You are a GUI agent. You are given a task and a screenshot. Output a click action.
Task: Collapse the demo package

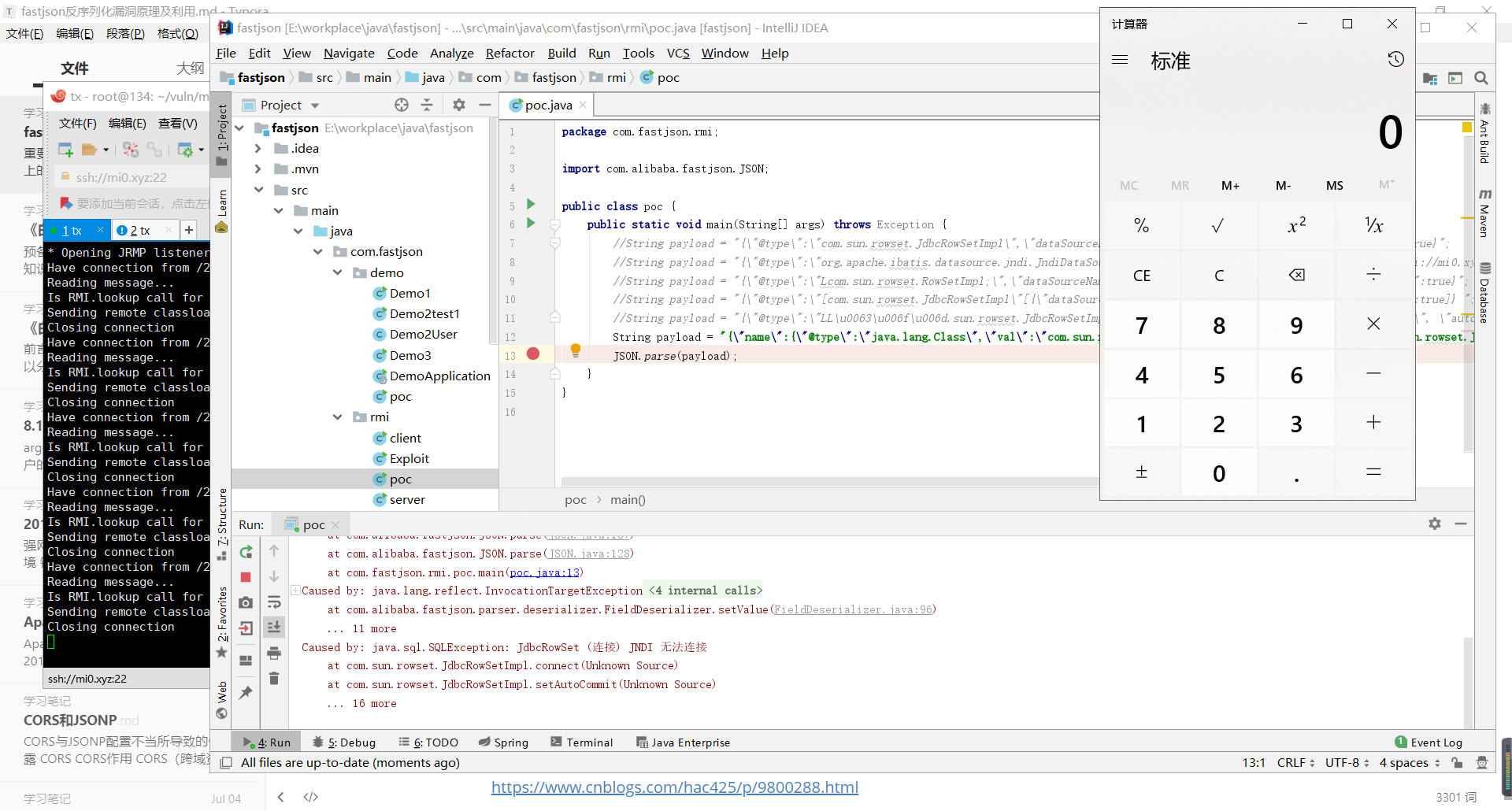tap(337, 272)
